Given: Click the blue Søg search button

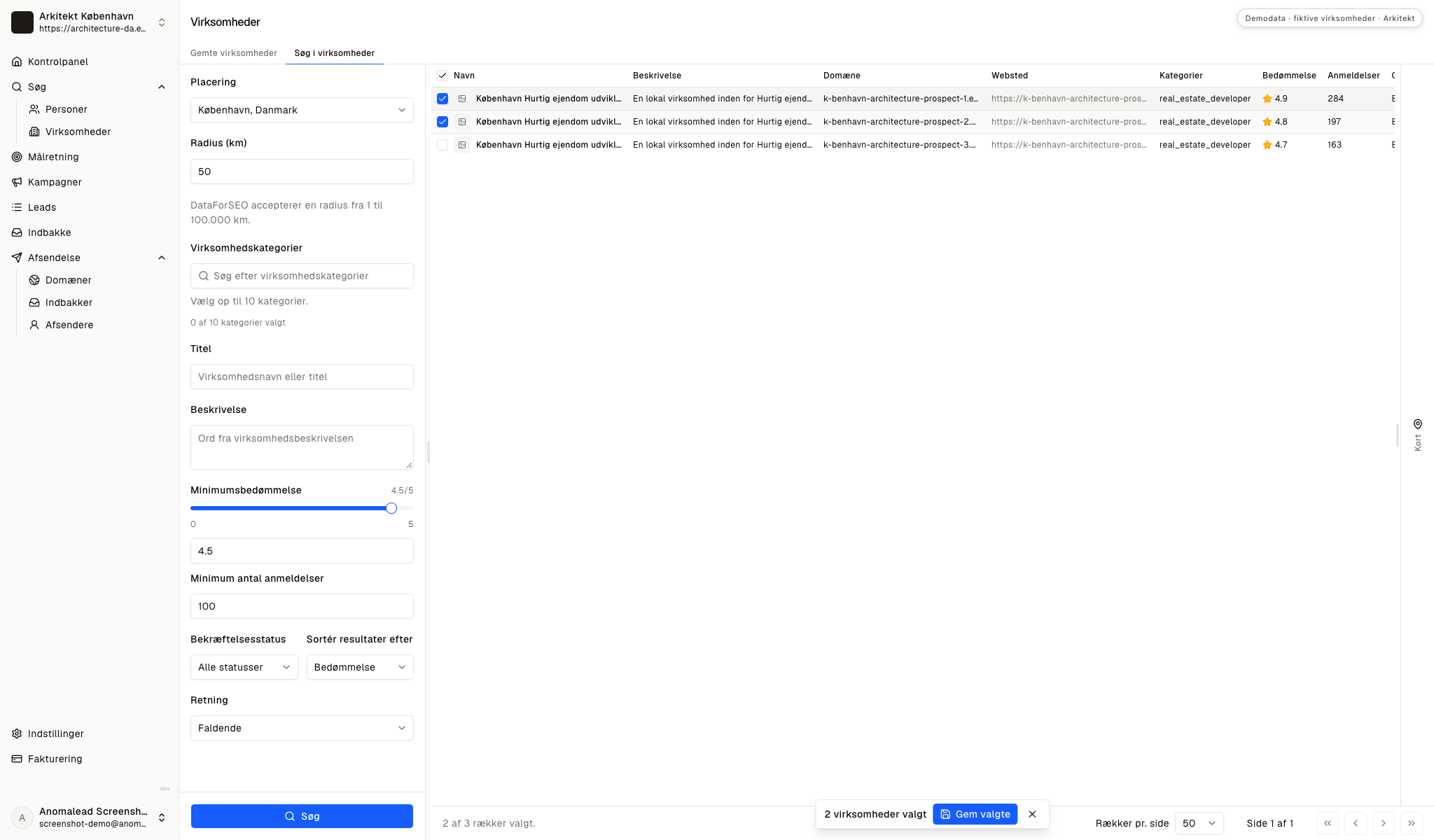Looking at the screenshot, I should [x=302, y=816].
